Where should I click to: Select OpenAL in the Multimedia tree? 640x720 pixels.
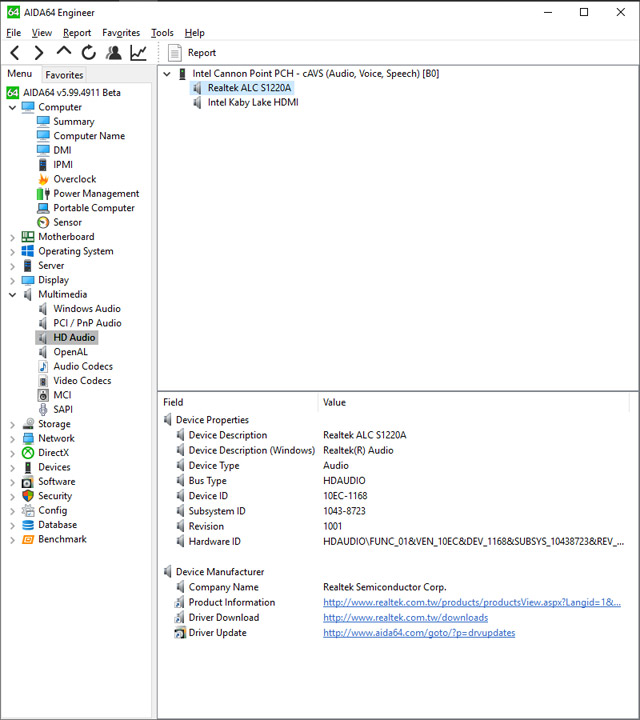click(70, 352)
